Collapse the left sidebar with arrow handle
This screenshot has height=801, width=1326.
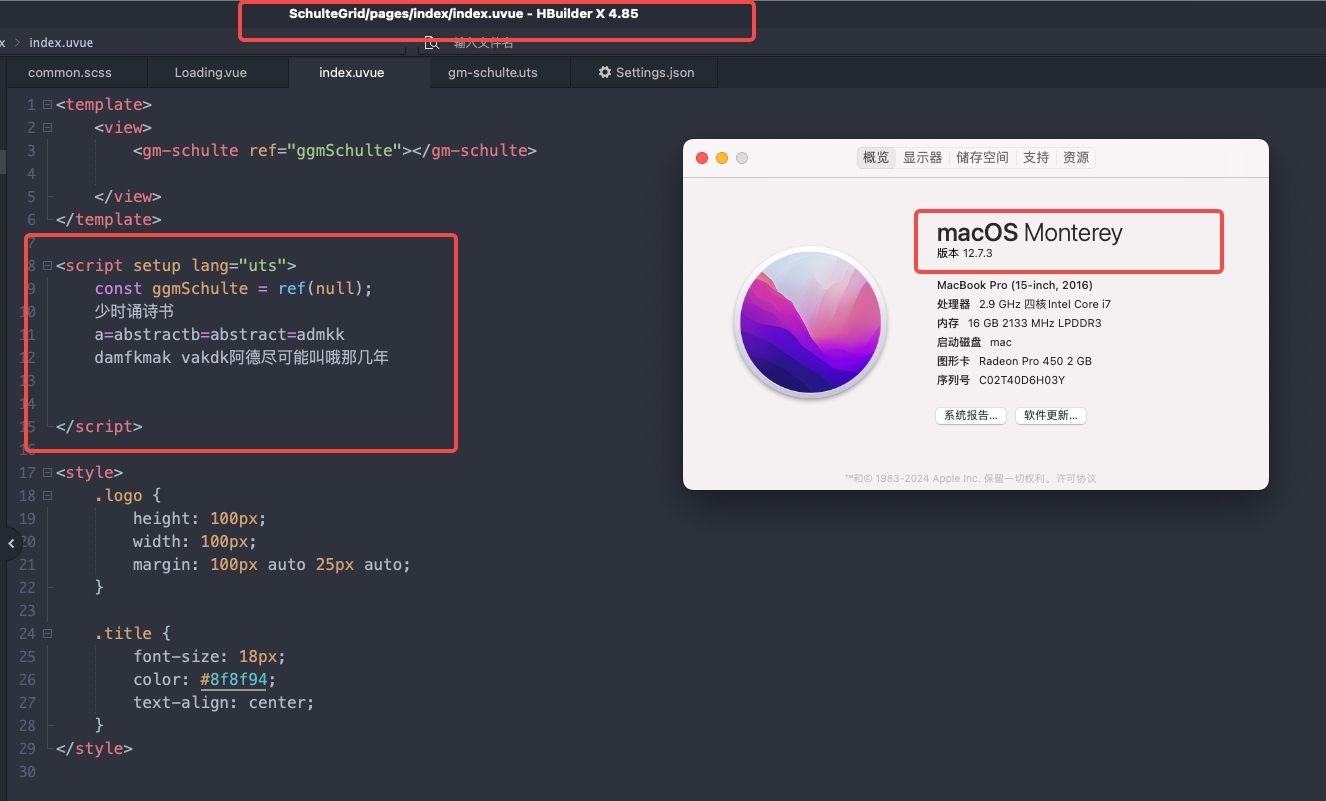(x=11, y=543)
